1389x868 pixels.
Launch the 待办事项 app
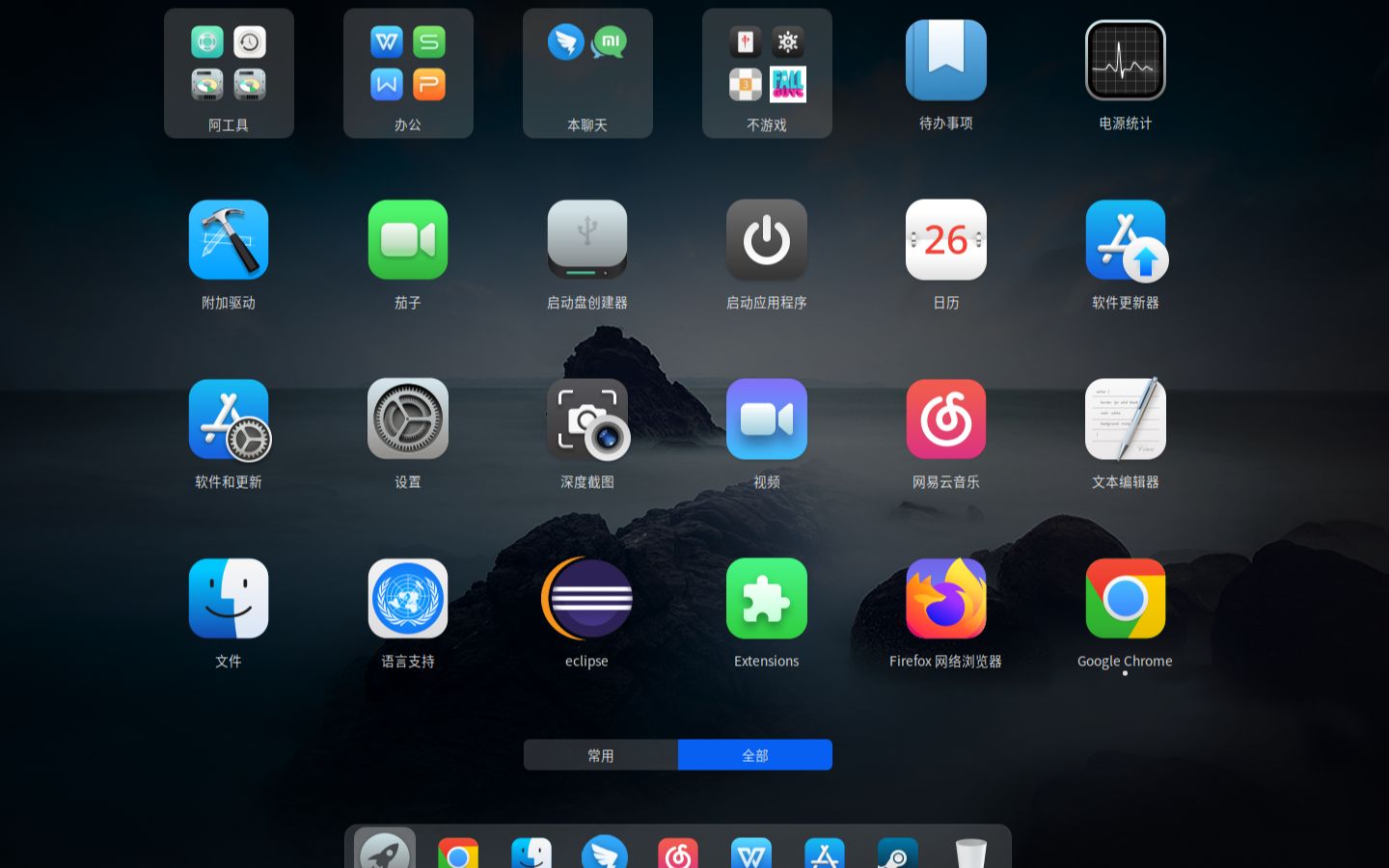946,60
